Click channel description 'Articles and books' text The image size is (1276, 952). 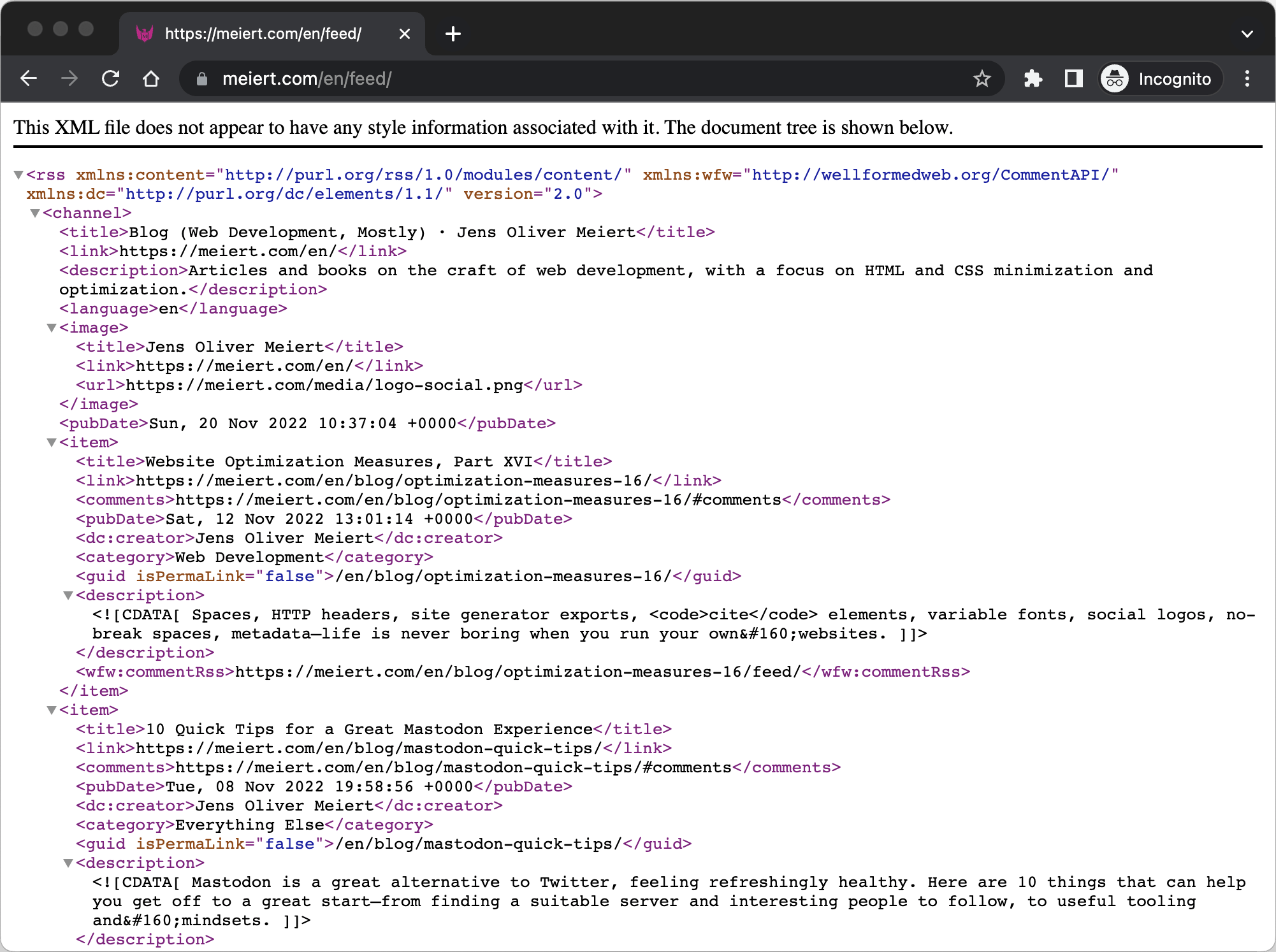606,280
